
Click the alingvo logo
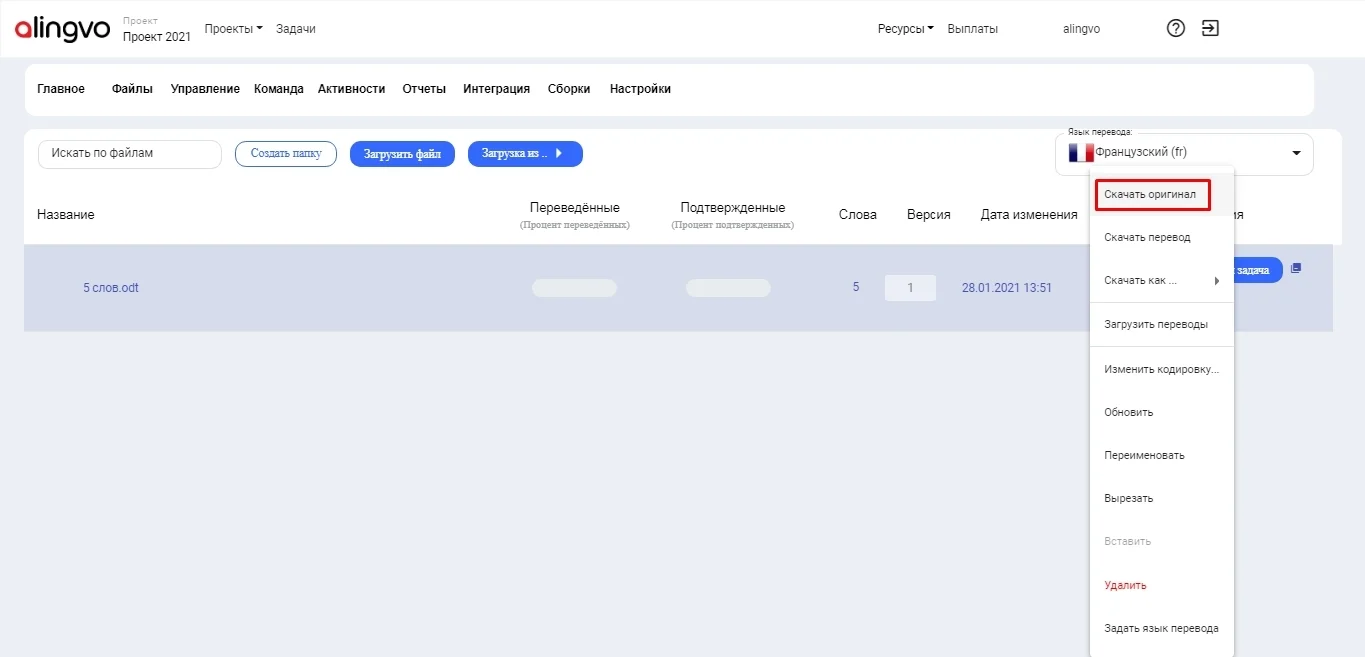62,29
